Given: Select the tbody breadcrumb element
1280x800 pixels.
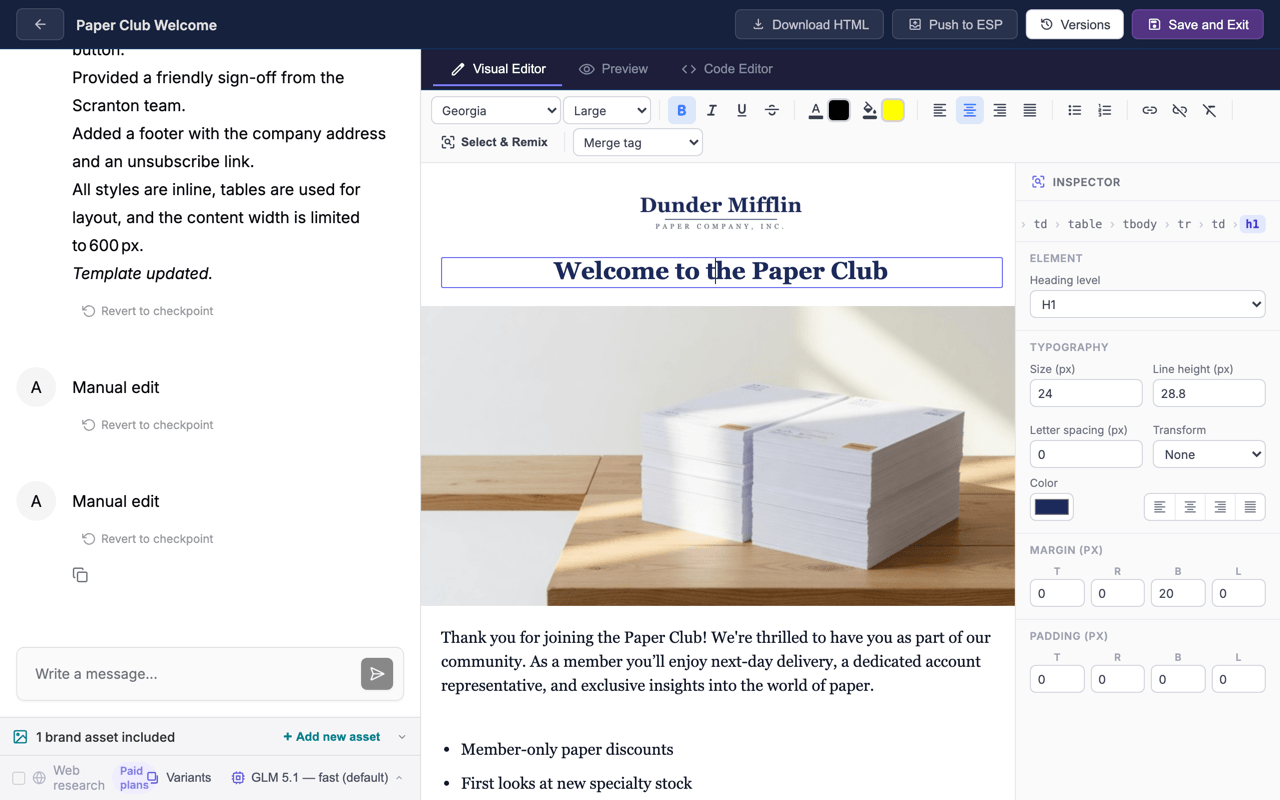Looking at the screenshot, I should pos(1139,224).
